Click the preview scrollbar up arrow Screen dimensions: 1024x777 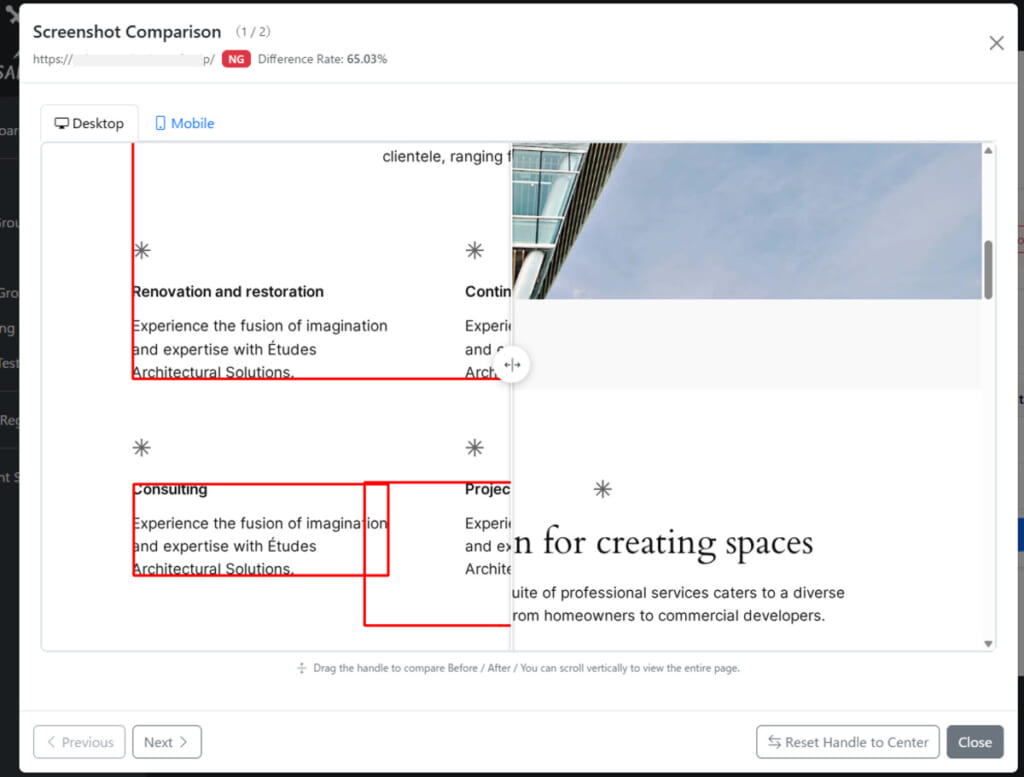point(988,151)
